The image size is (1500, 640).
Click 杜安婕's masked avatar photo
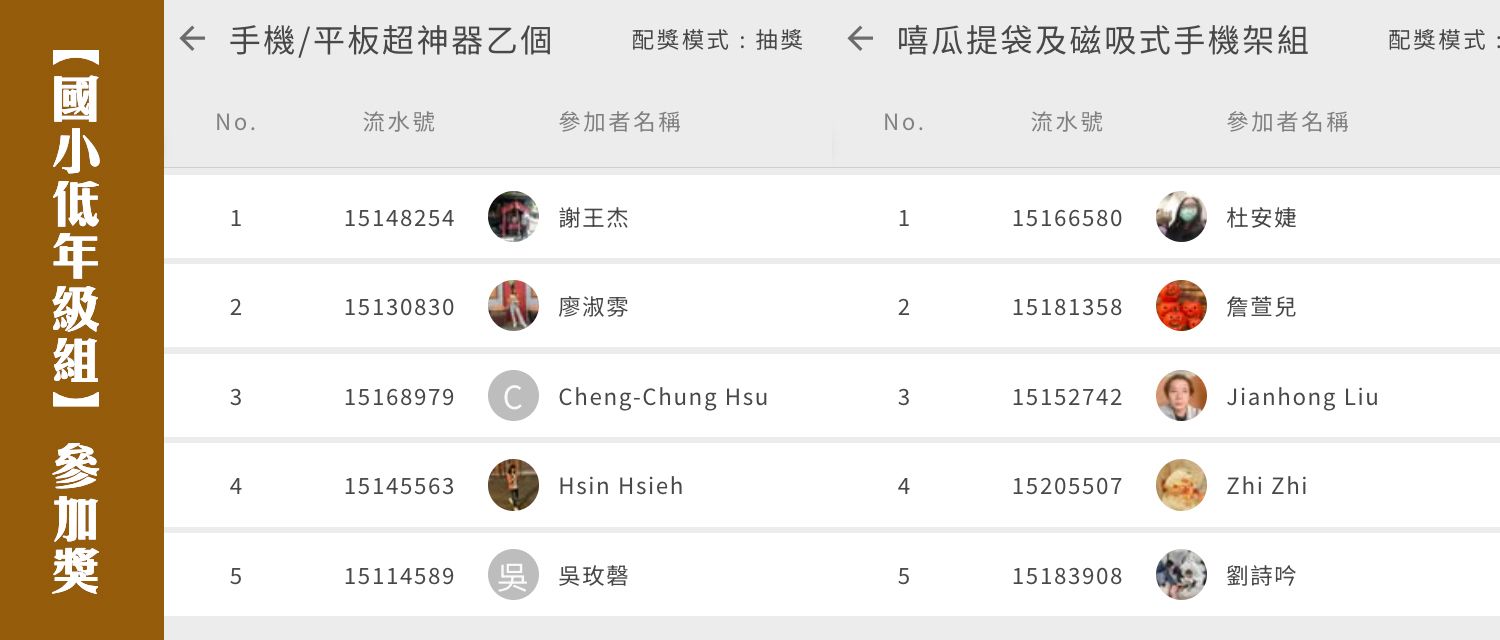(1181, 217)
